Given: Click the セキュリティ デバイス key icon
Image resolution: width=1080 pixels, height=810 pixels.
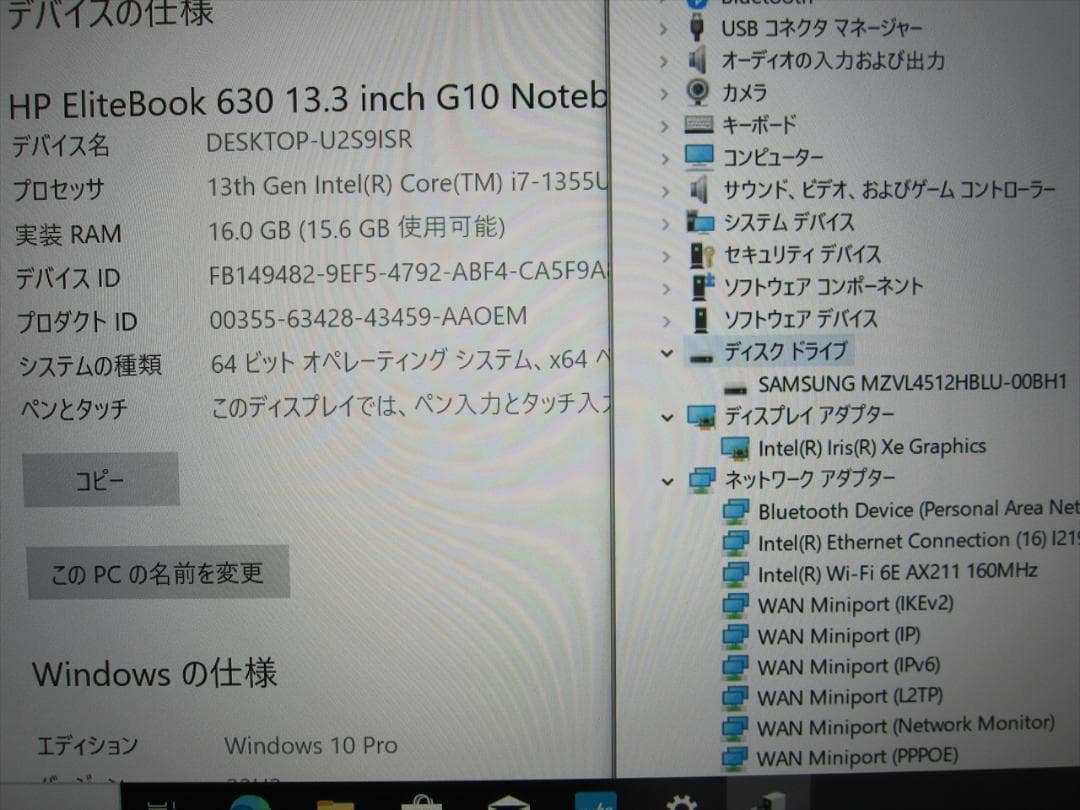Looking at the screenshot, I should pyautogui.click(x=702, y=255).
